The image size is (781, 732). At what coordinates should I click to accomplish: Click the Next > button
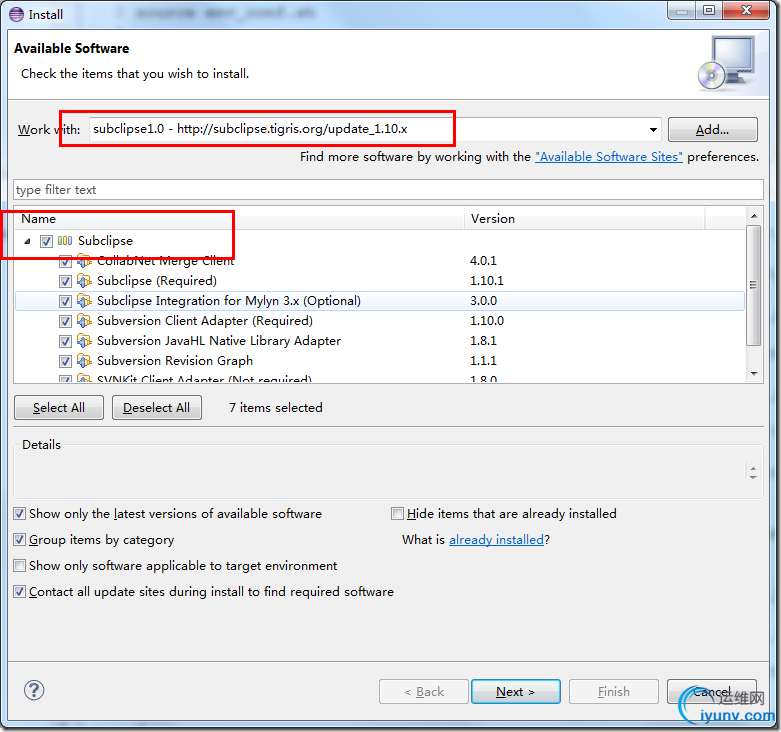pos(516,692)
